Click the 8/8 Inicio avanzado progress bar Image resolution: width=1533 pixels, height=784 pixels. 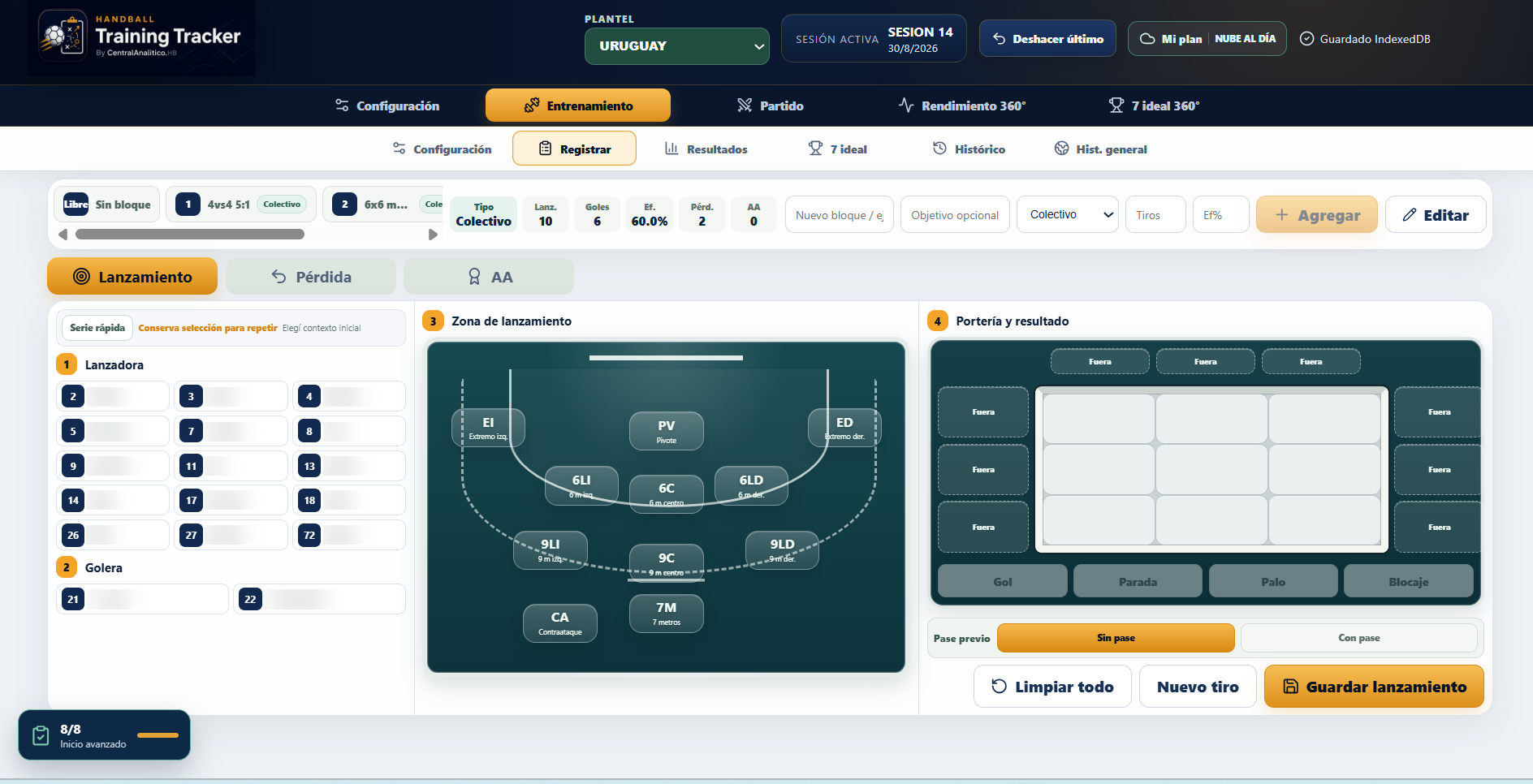tap(158, 735)
